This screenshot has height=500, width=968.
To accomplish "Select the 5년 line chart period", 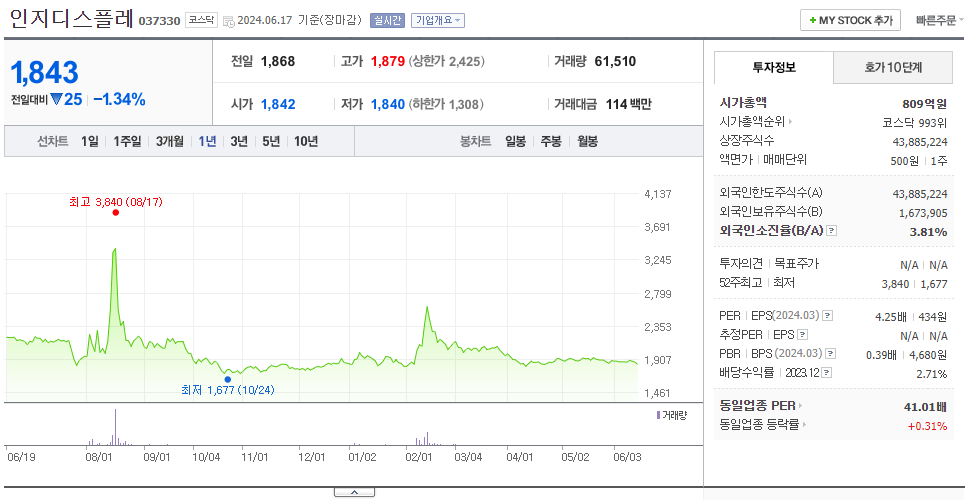I will coord(271,141).
